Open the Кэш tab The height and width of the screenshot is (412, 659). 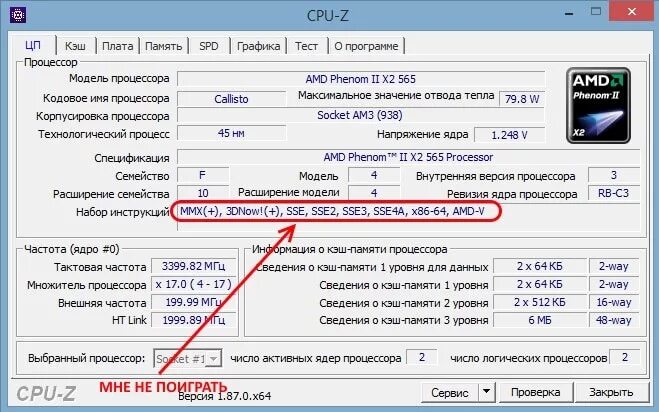click(x=75, y=46)
